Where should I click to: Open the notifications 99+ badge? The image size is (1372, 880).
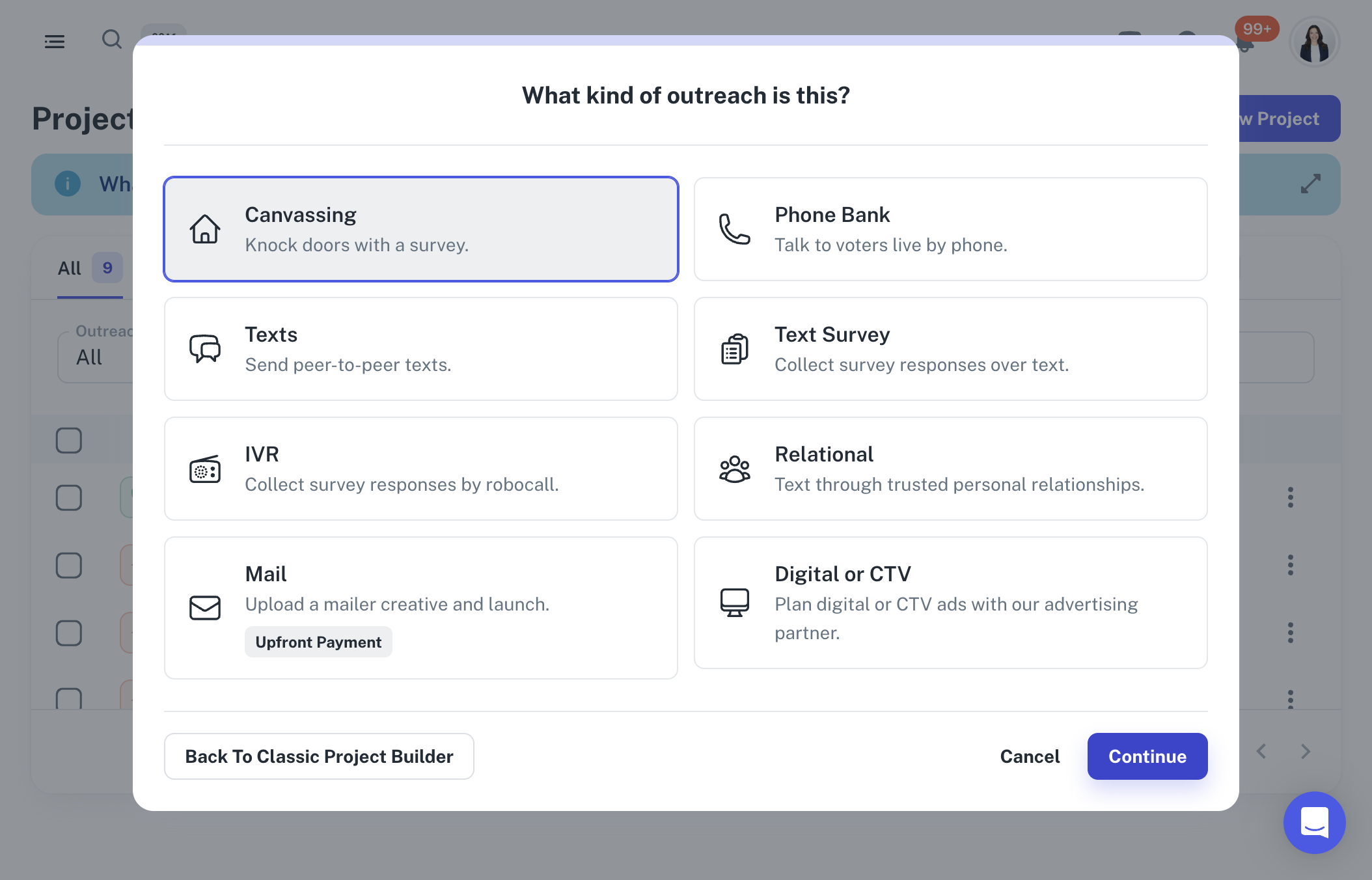pyautogui.click(x=1257, y=29)
